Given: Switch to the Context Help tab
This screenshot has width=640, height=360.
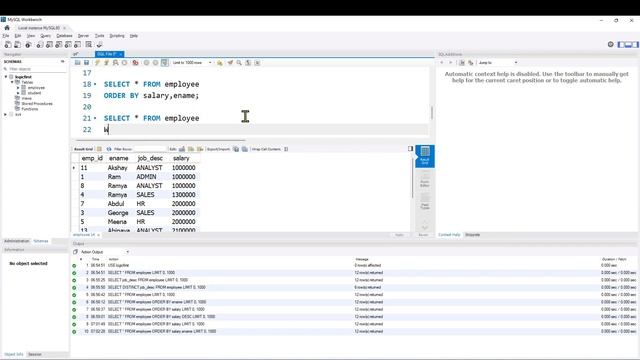Looking at the screenshot, I should click(x=449, y=235).
